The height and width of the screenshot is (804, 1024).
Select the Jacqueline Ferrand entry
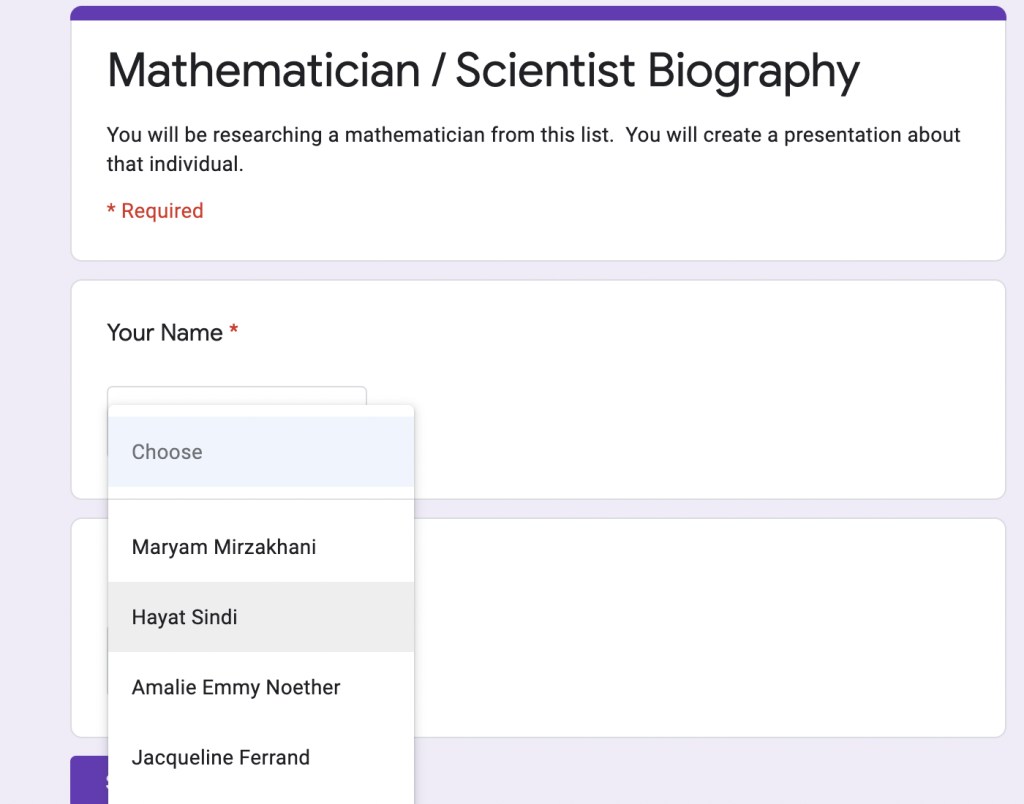tap(221, 757)
